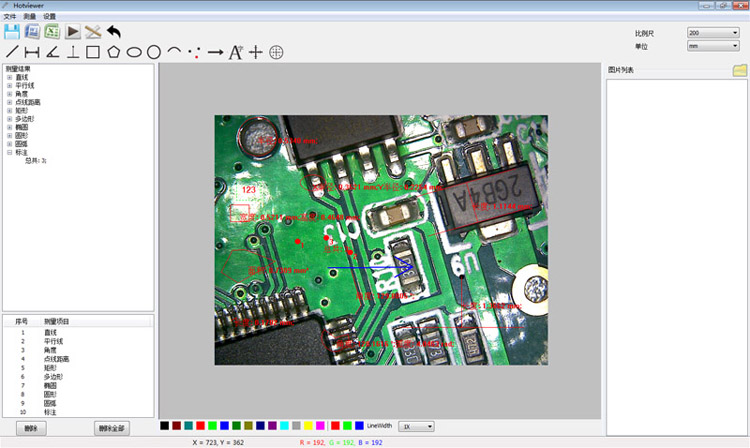
Task: Select the straight line measurement tool
Action: pyautogui.click(x=12, y=52)
